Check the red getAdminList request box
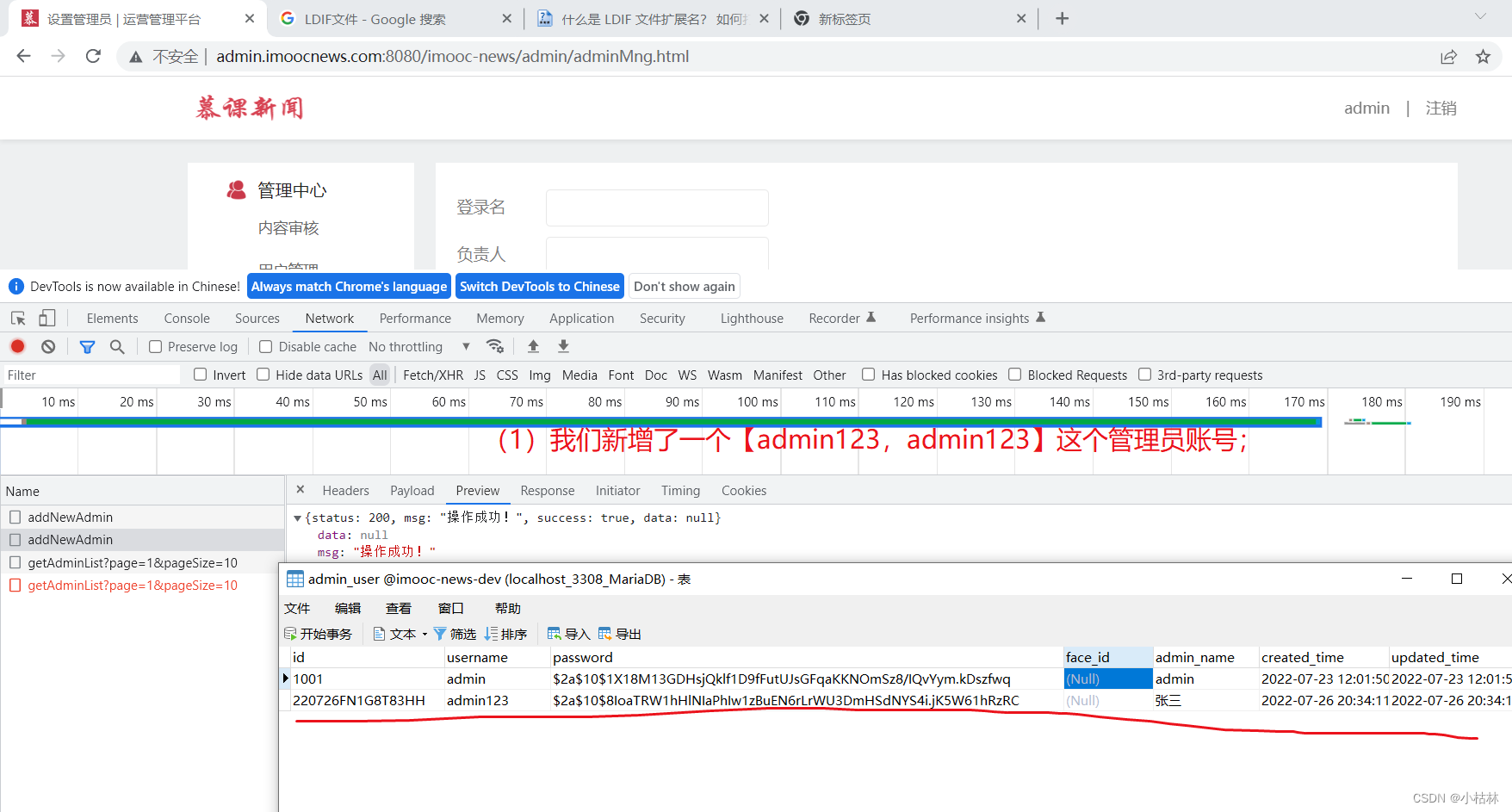This screenshot has height=812, width=1512. click(x=15, y=586)
